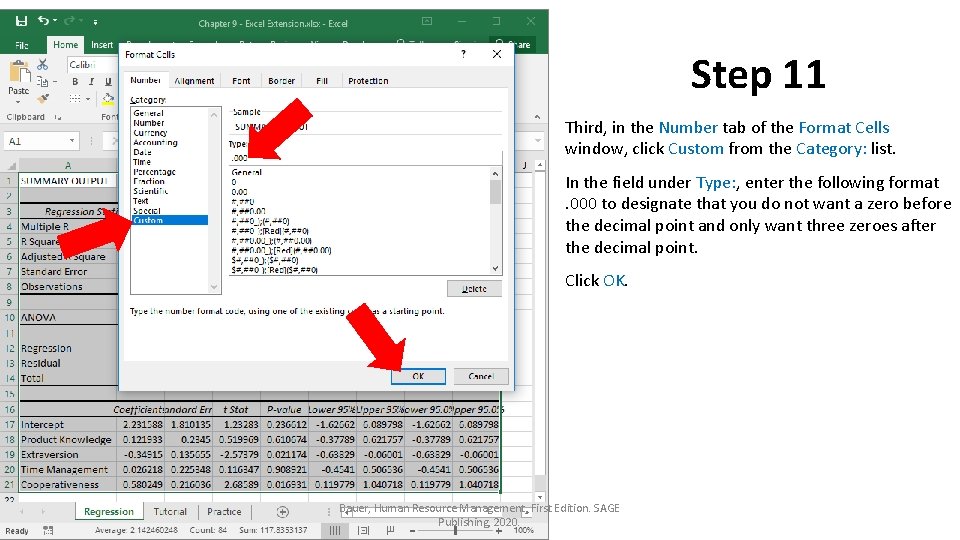Switch to the Font tab in Format Cells
This screenshot has width=960, height=540.
click(241, 81)
